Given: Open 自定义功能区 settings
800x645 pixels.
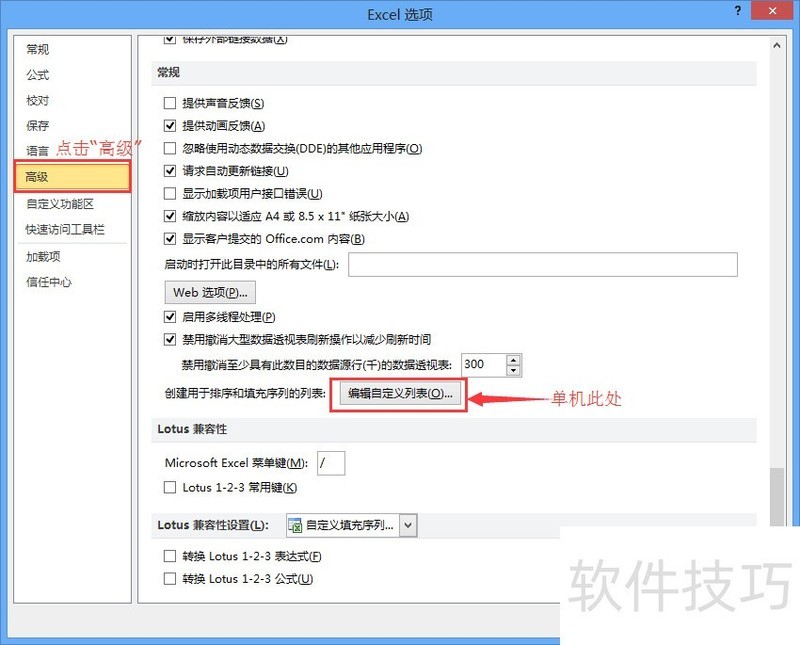Looking at the screenshot, I should click(x=60, y=203).
